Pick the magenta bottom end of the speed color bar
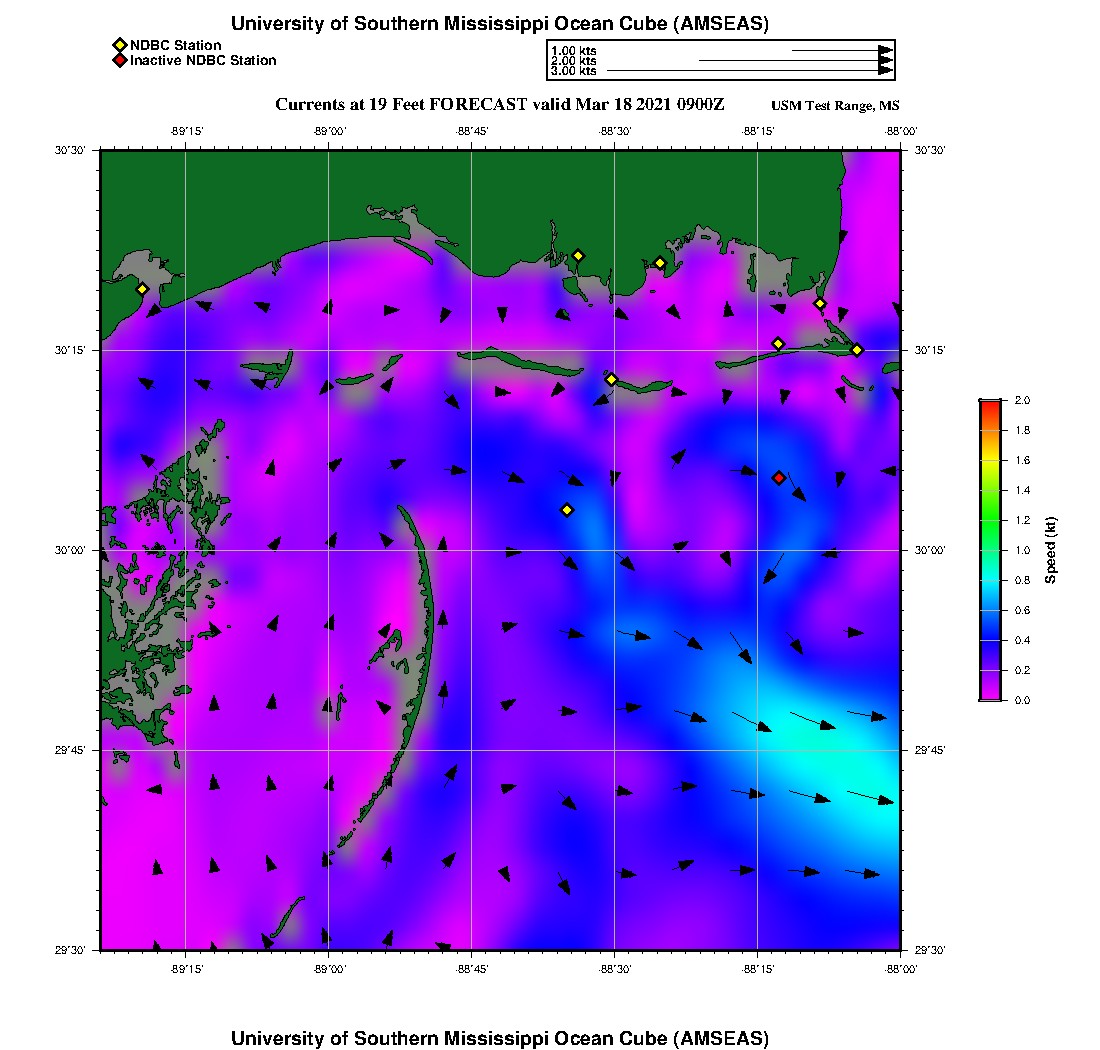 coord(990,696)
